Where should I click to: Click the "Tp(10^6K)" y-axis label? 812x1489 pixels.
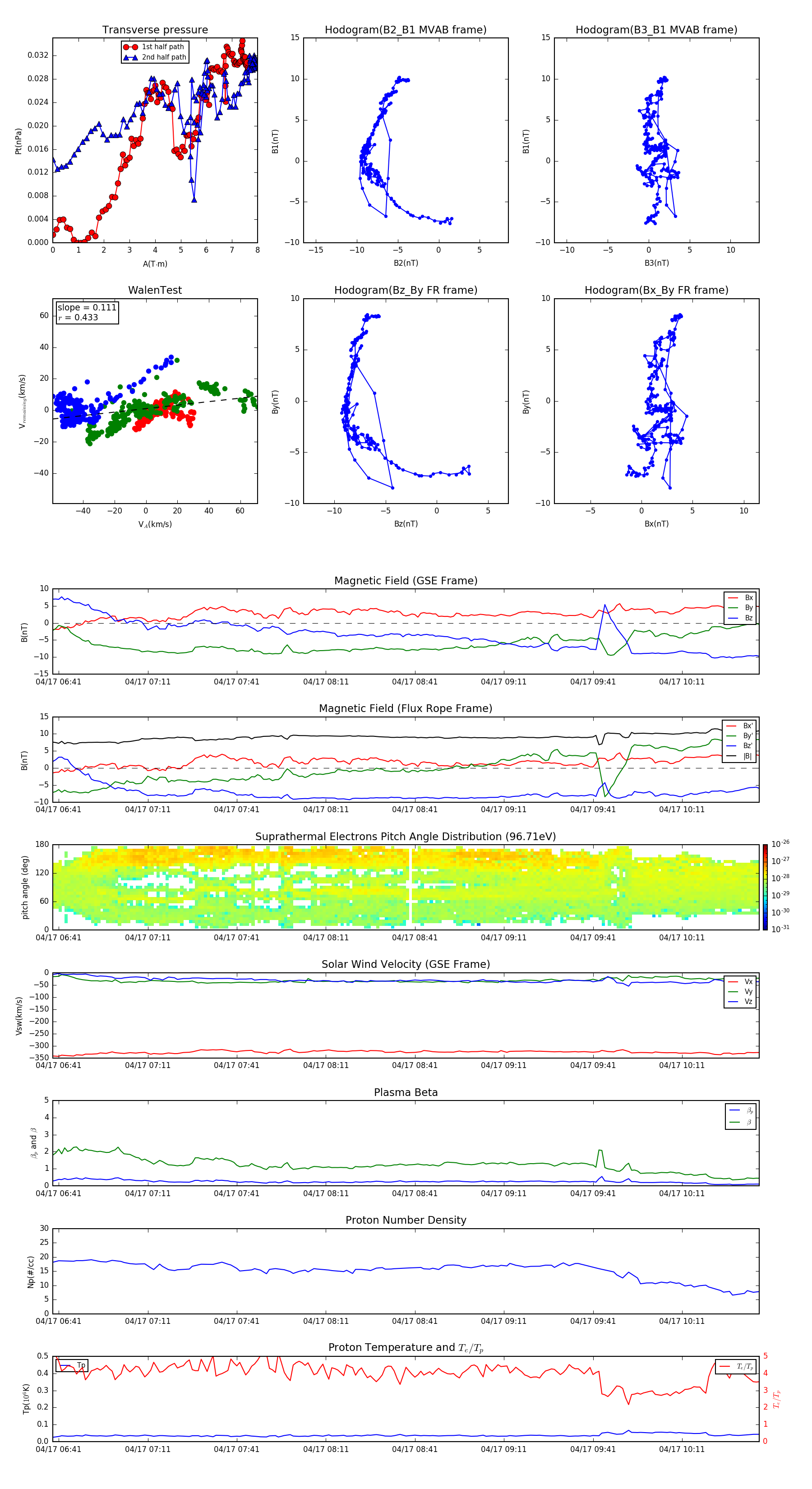26,1399
